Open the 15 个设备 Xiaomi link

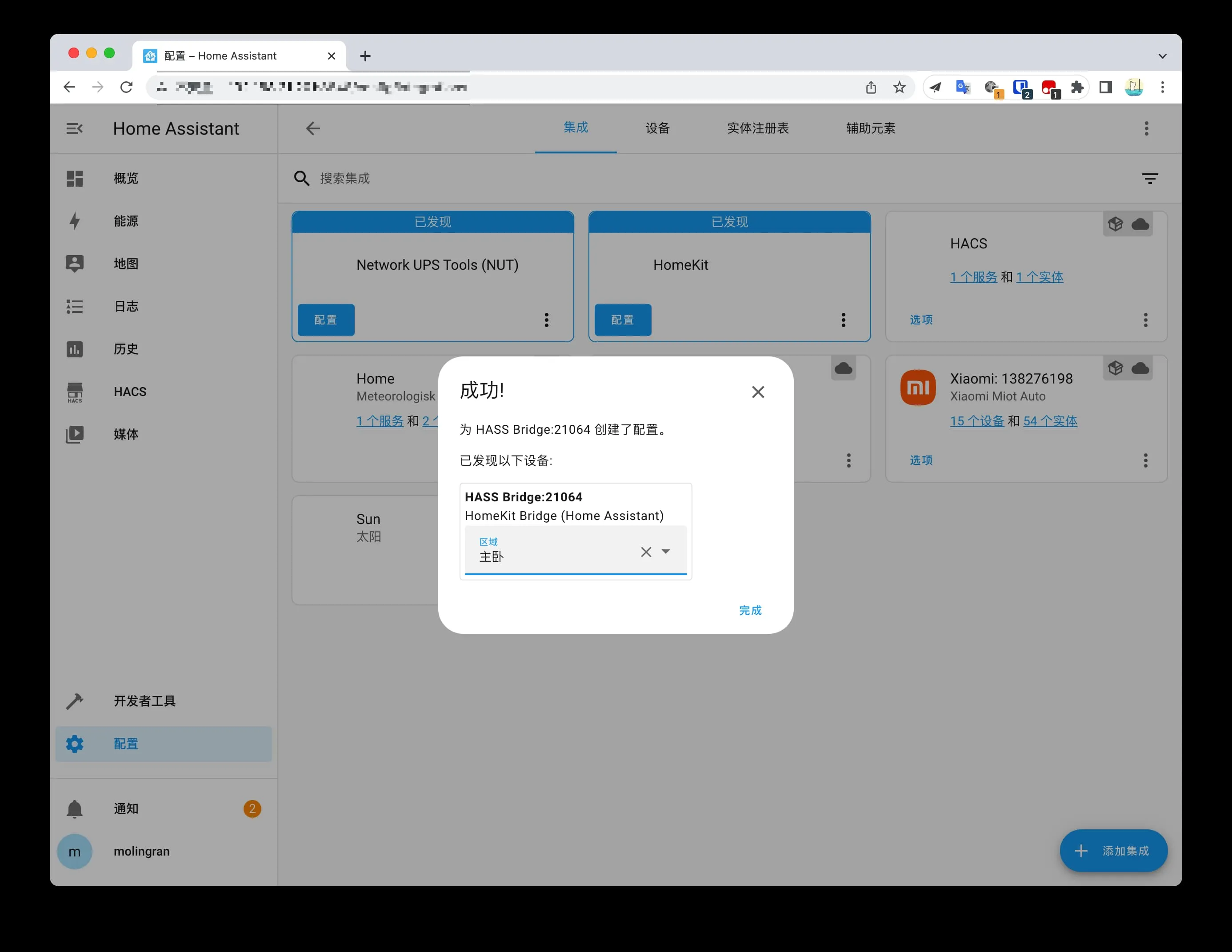(976, 421)
